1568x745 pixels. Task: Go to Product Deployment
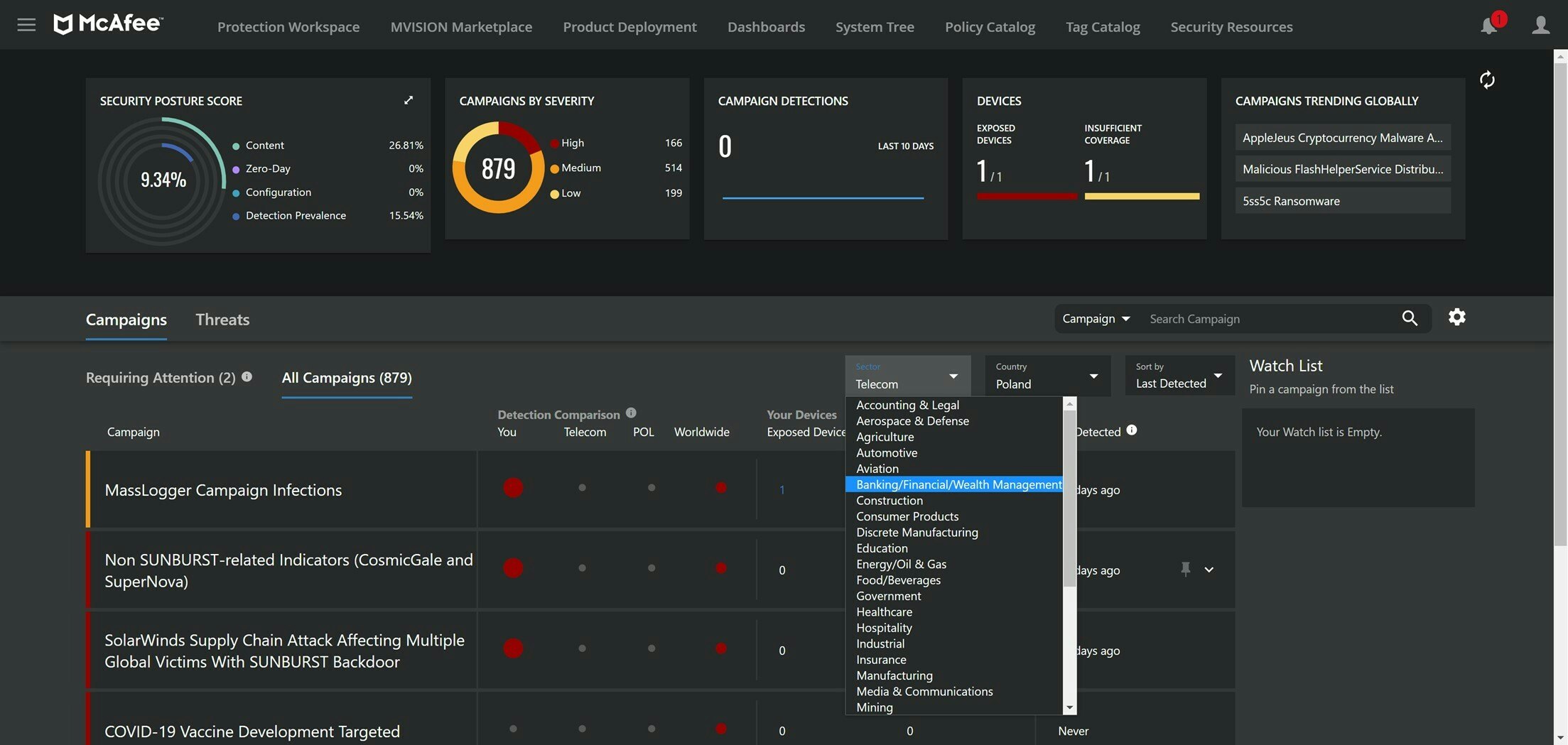tap(629, 27)
